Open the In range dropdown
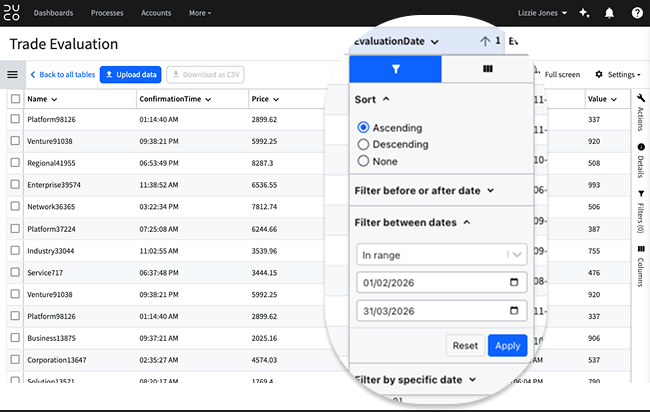 [x=441, y=254]
